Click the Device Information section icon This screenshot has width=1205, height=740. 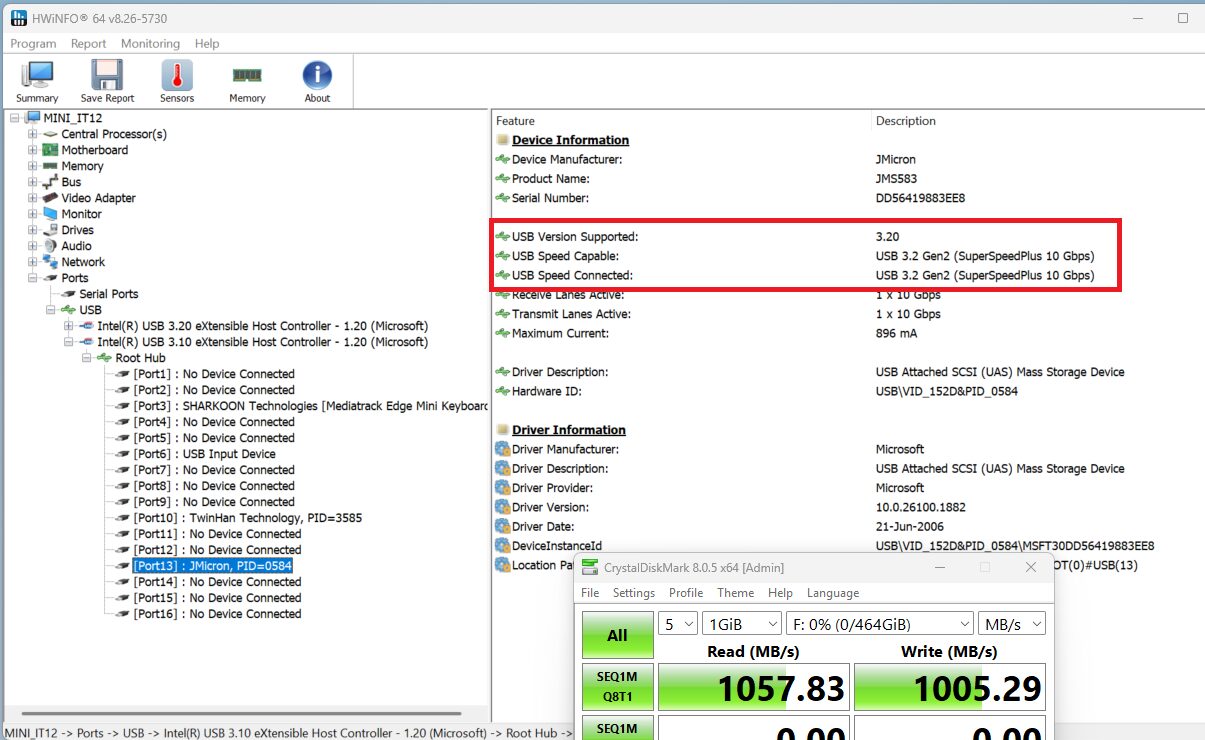[x=503, y=140]
